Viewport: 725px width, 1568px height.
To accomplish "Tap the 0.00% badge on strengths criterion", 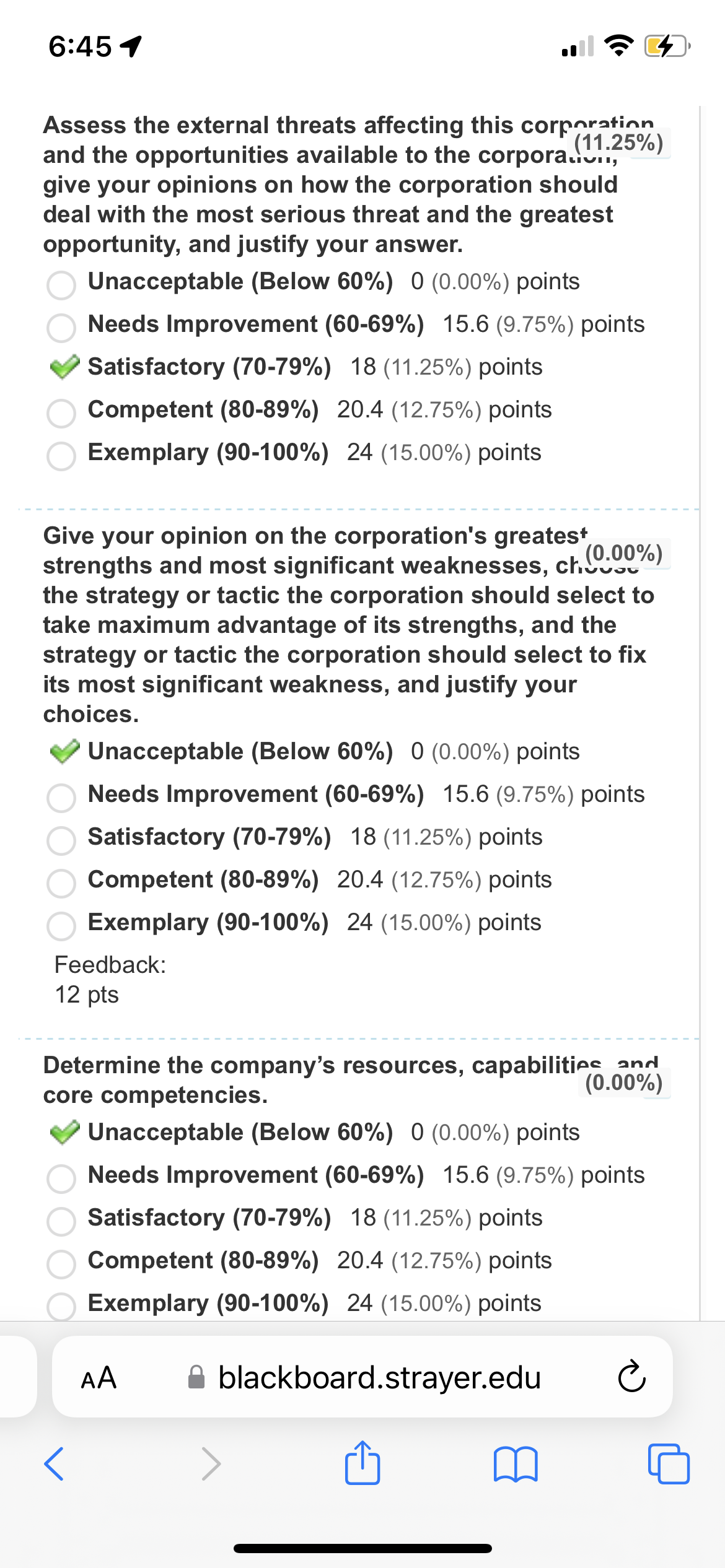I will pos(624,553).
